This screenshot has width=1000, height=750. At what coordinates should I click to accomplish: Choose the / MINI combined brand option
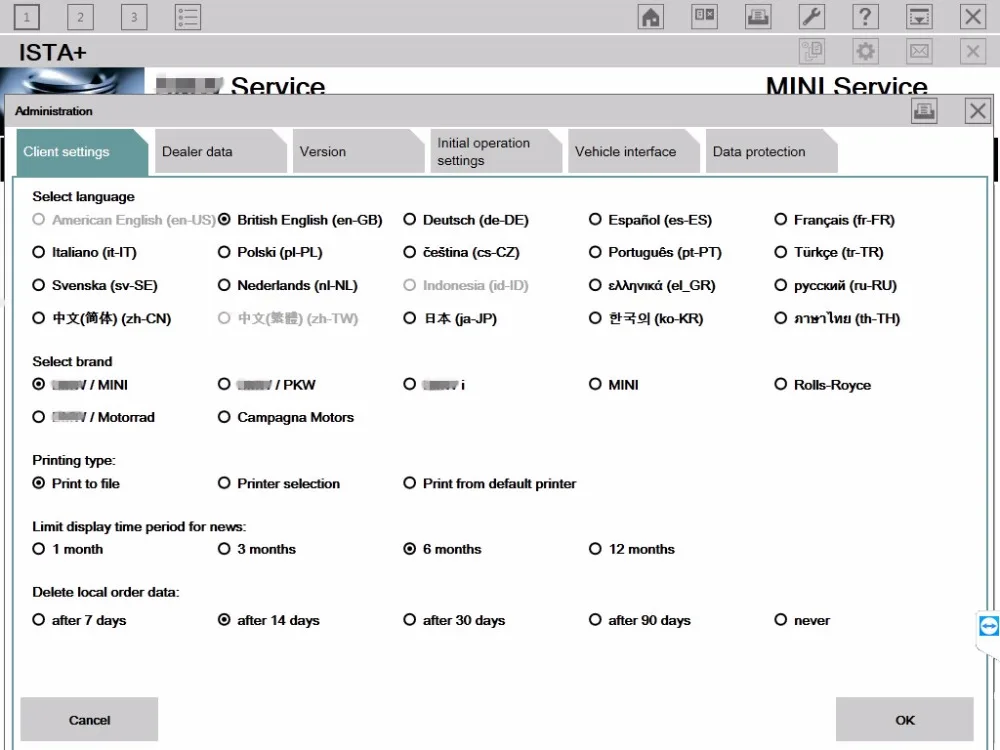(x=80, y=385)
